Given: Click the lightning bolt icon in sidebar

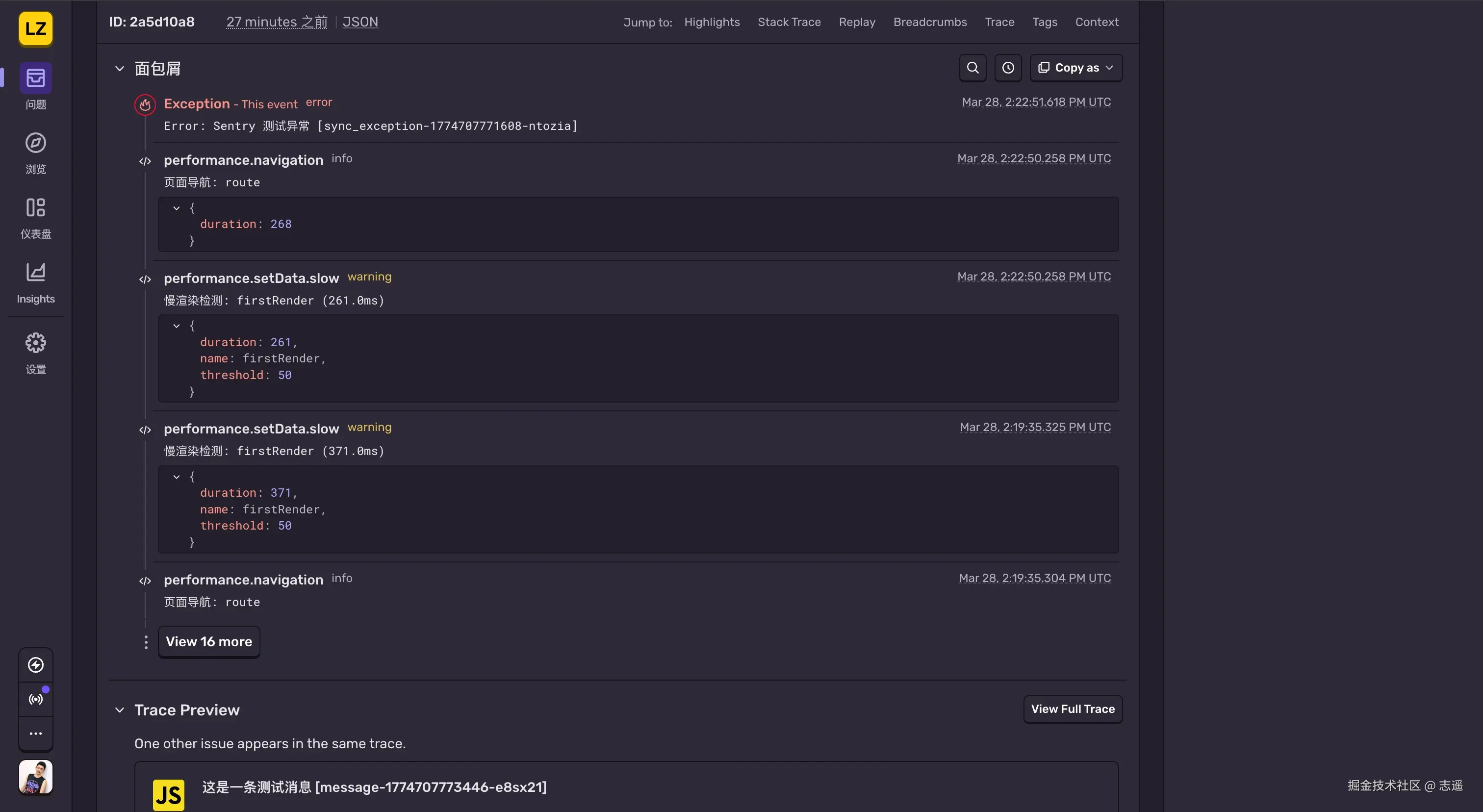Looking at the screenshot, I should pos(36,665).
